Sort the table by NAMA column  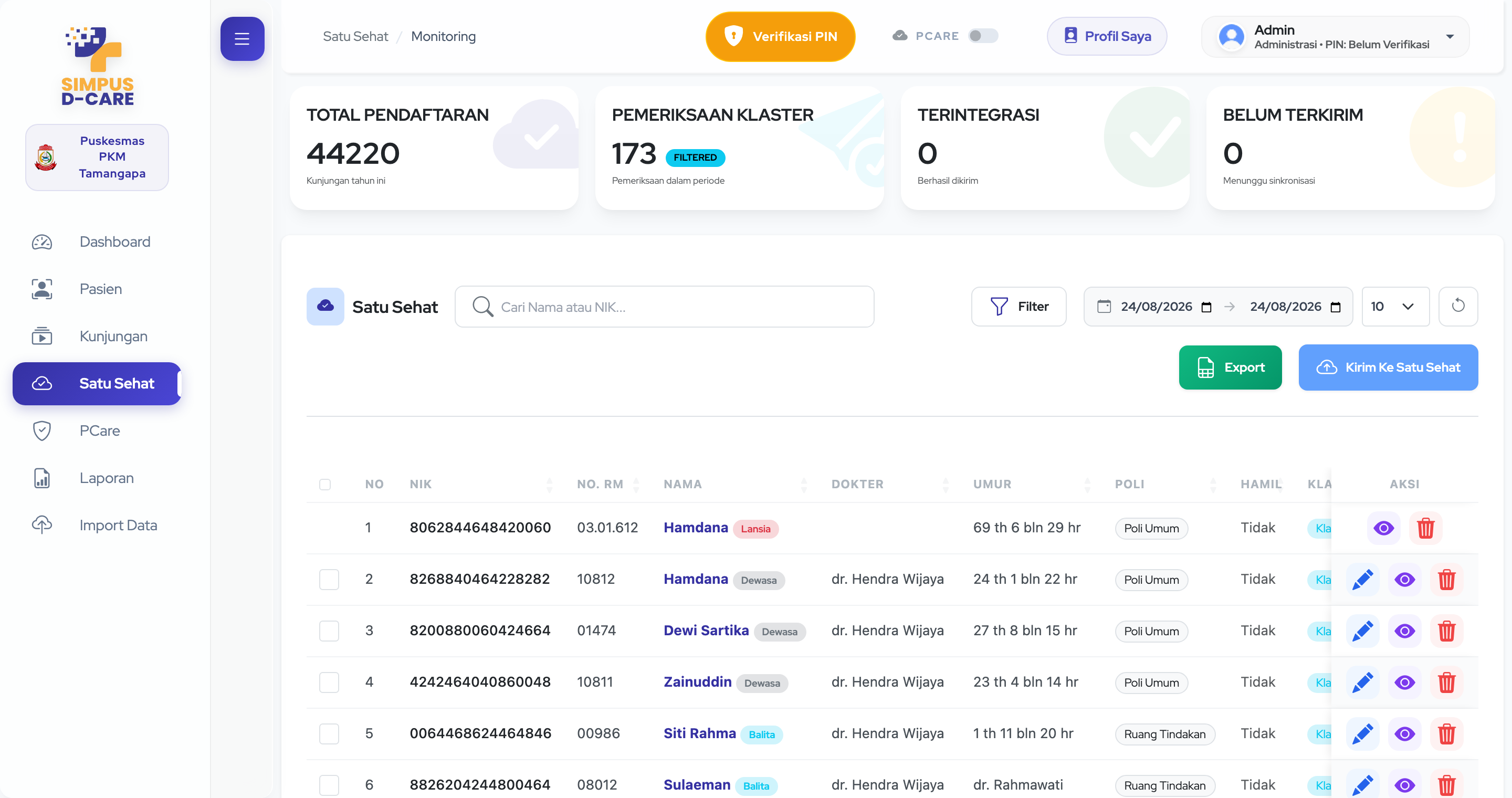pos(736,484)
